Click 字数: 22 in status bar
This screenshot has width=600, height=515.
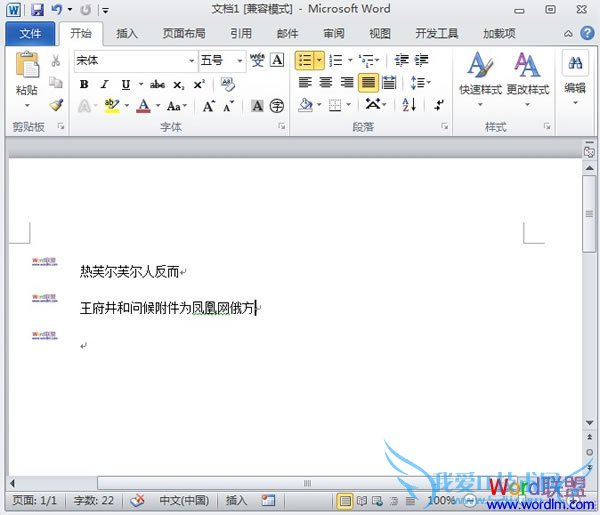point(94,500)
